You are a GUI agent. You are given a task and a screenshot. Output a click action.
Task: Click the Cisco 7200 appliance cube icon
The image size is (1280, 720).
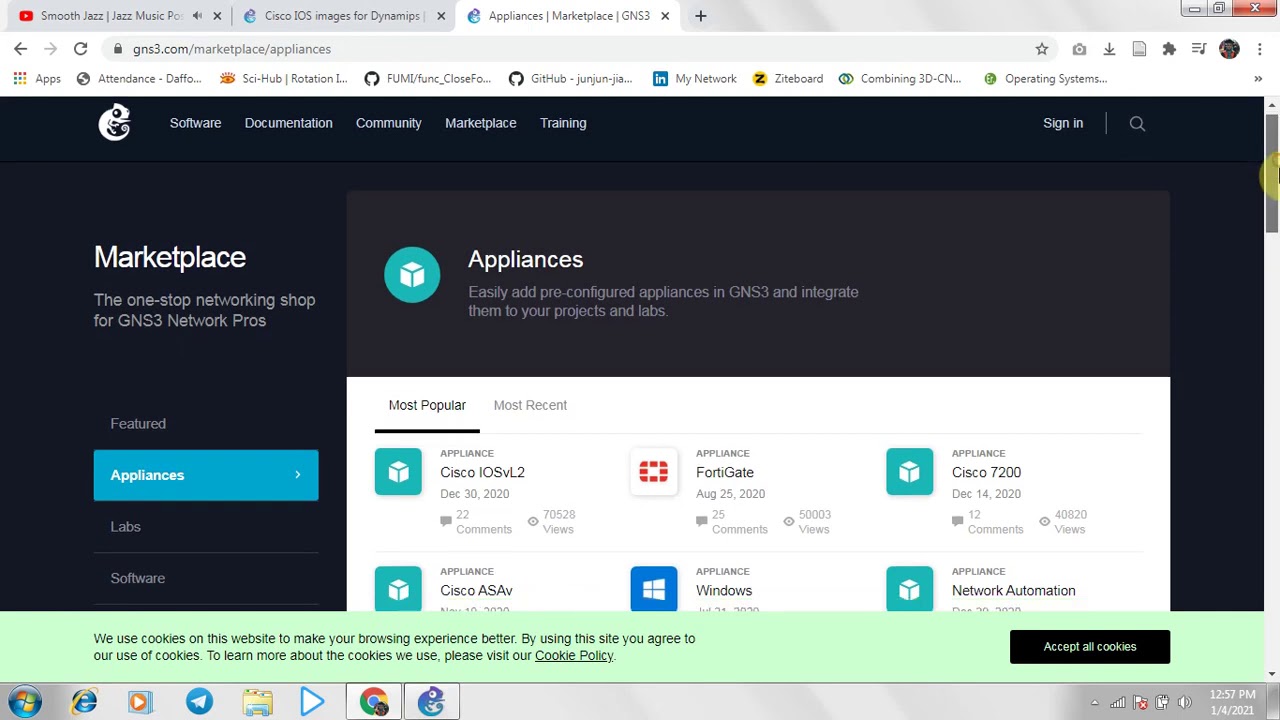[909, 471]
